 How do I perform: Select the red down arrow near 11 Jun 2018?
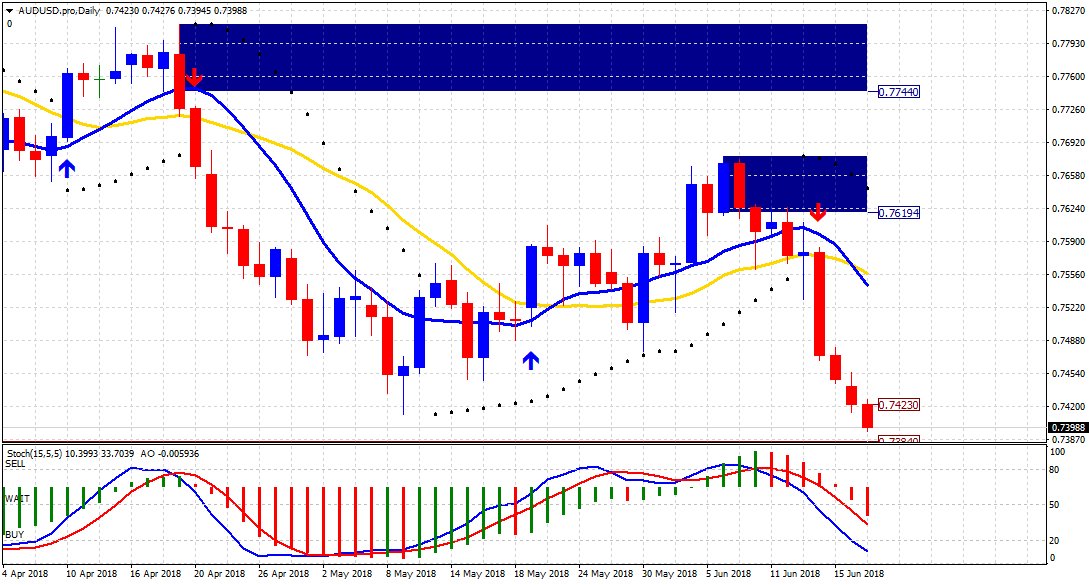click(817, 213)
